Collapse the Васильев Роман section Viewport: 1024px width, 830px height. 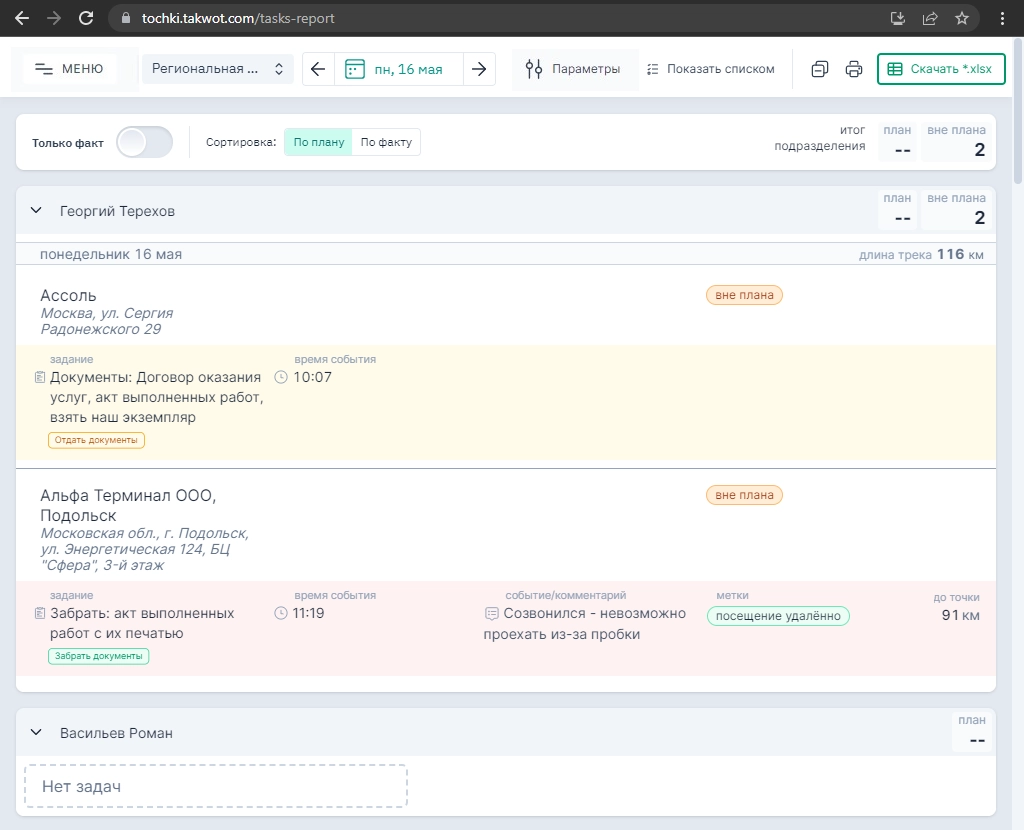[36, 733]
